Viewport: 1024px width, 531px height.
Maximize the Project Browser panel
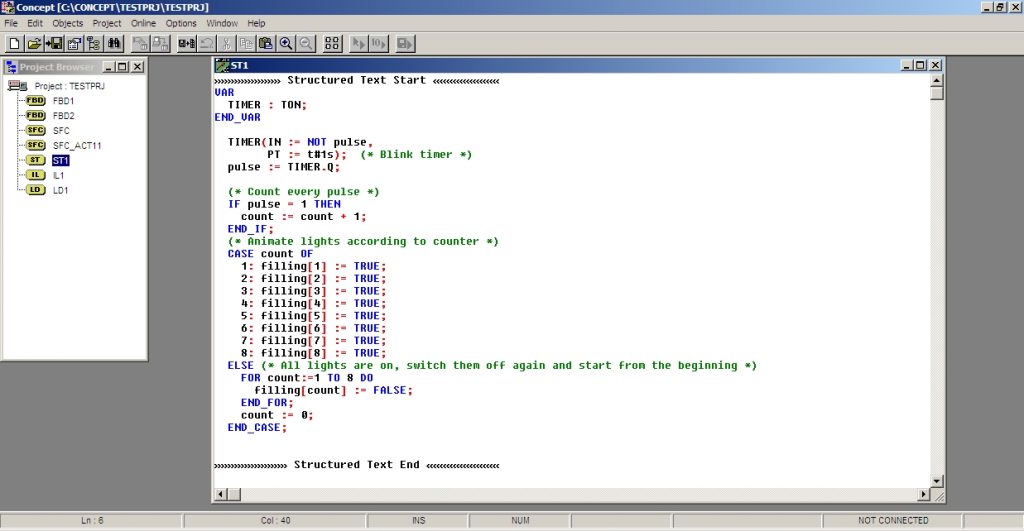122,67
